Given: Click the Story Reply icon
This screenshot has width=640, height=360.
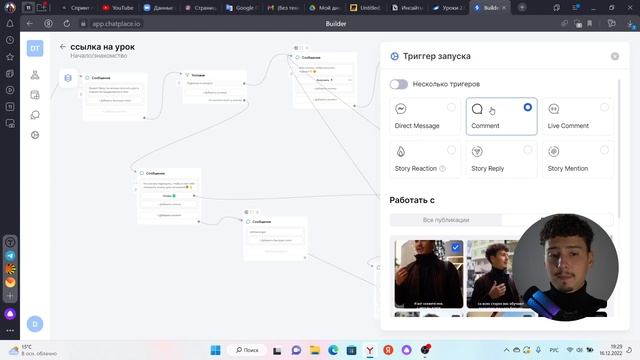Looking at the screenshot, I should [x=477, y=151].
